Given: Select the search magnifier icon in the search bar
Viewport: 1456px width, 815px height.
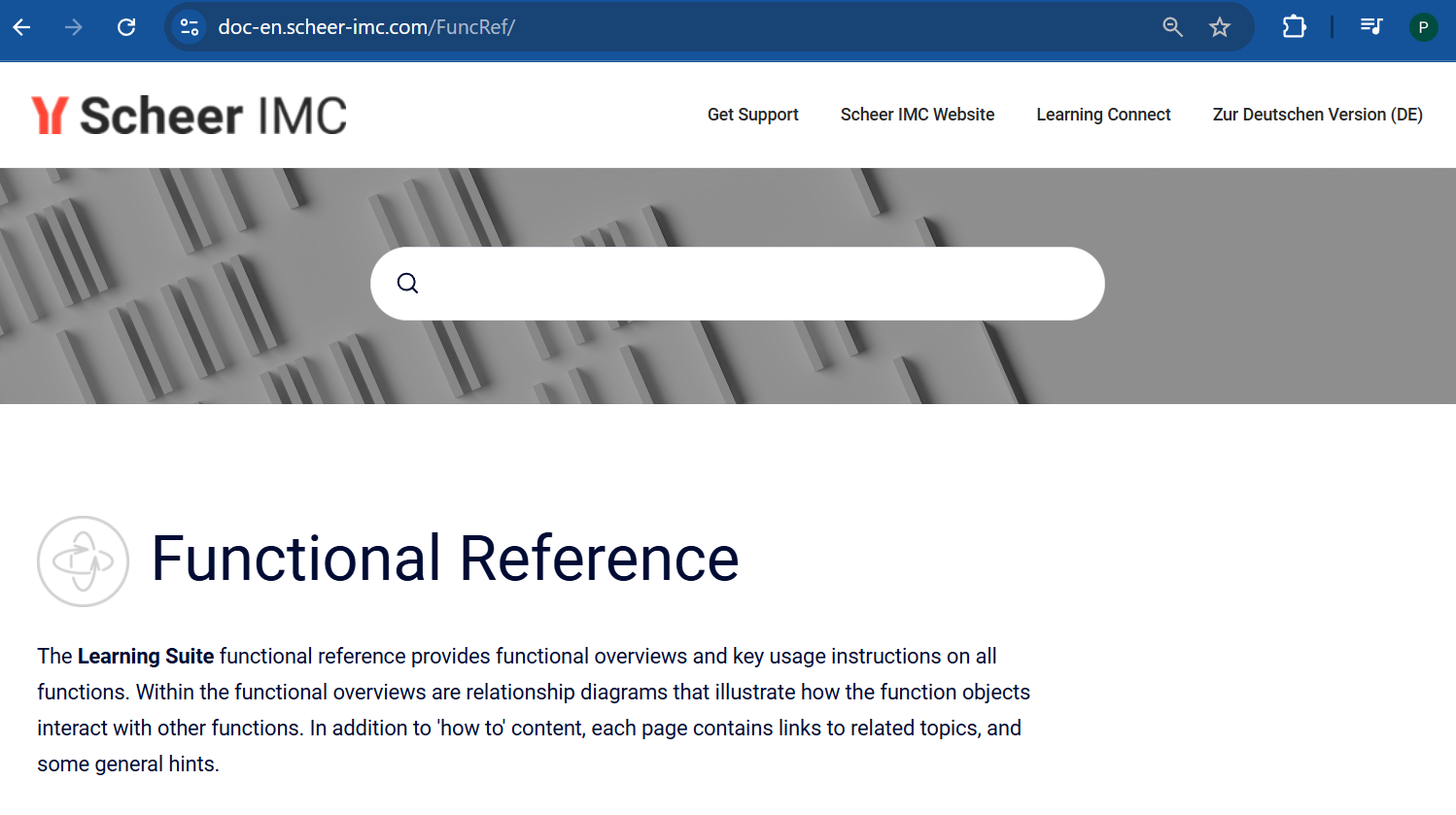Looking at the screenshot, I should pyautogui.click(x=407, y=283).
